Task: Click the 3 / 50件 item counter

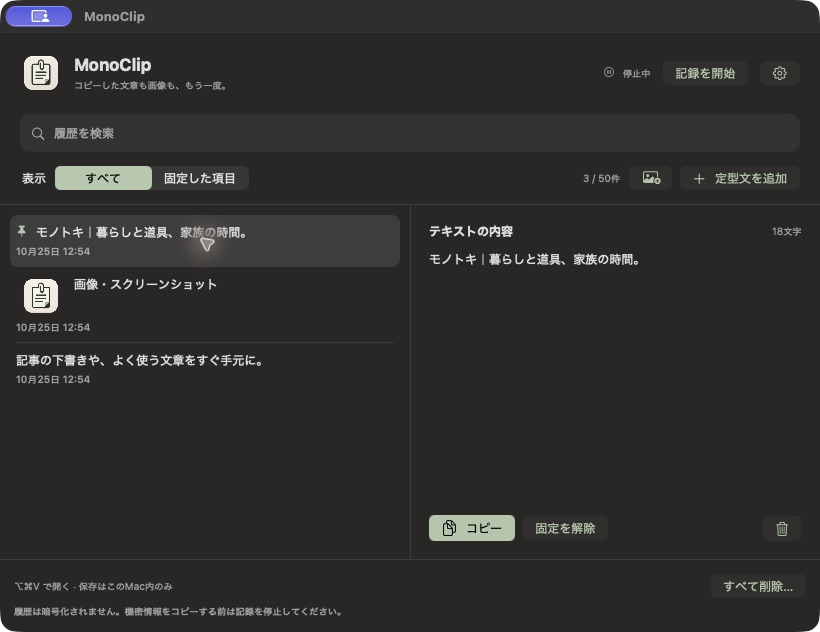Action: click(x=601, y=178)
